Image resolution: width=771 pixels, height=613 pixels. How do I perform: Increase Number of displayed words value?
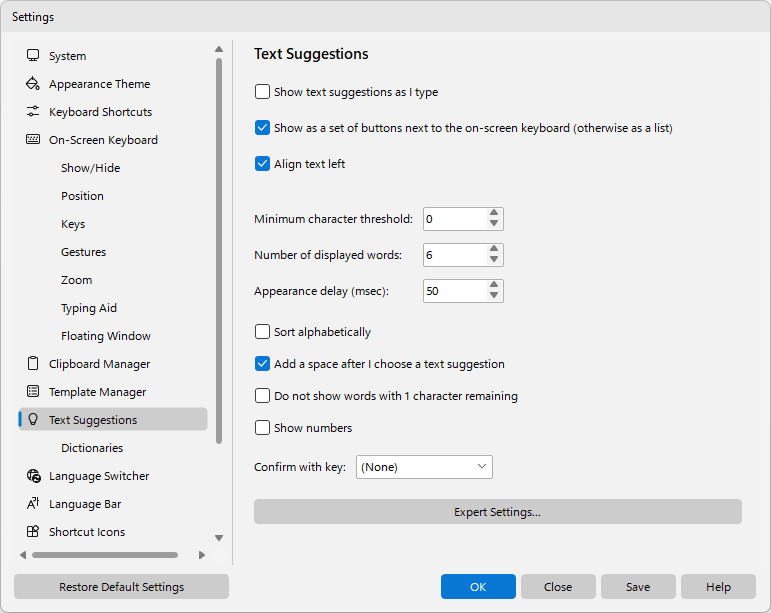(494, 249)
